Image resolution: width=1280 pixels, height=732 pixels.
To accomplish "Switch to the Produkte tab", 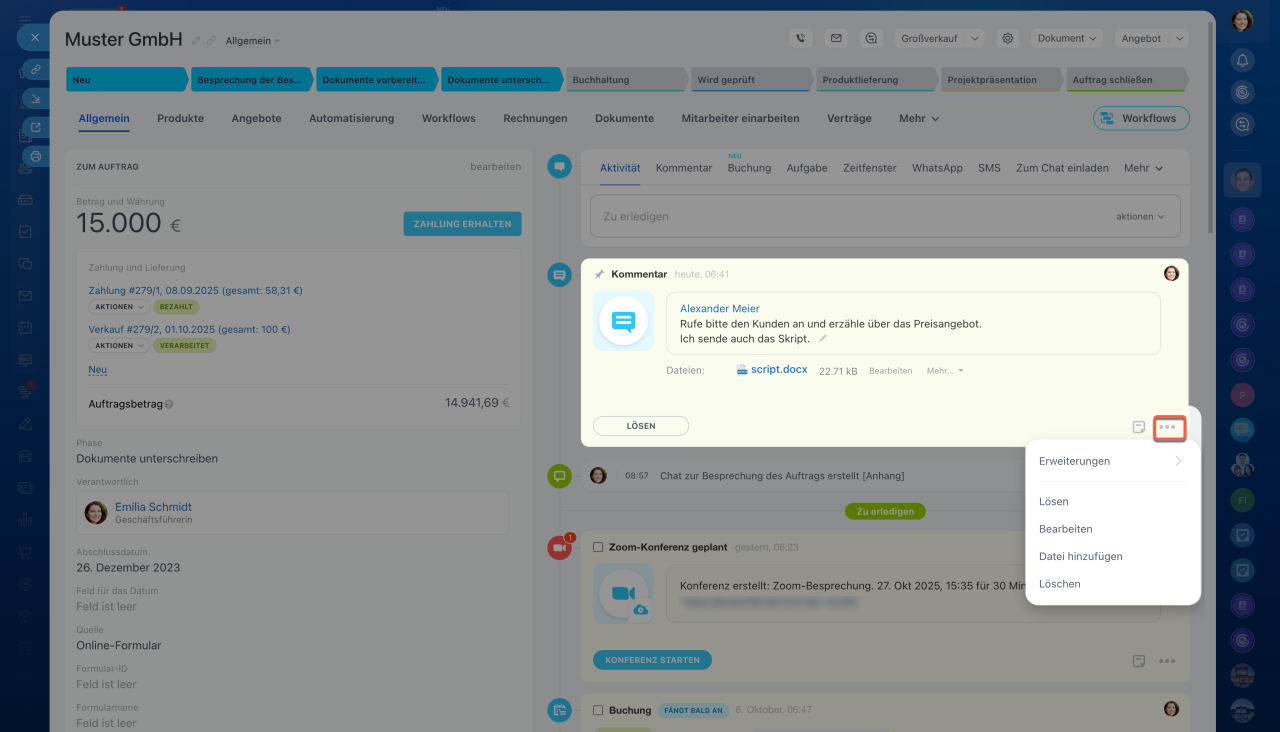I will point(180,118).
